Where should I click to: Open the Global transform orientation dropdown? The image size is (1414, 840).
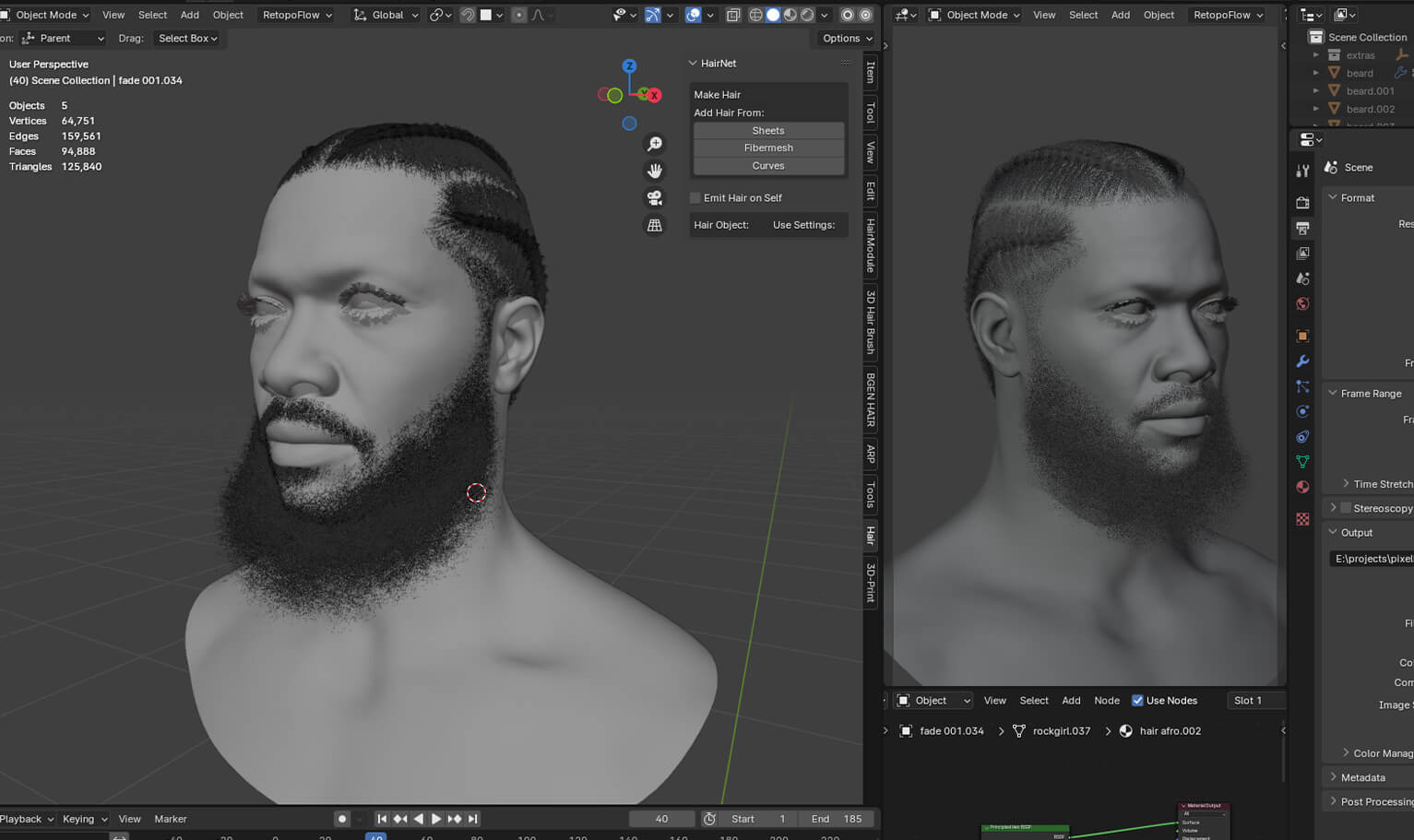tap(386, 15)
